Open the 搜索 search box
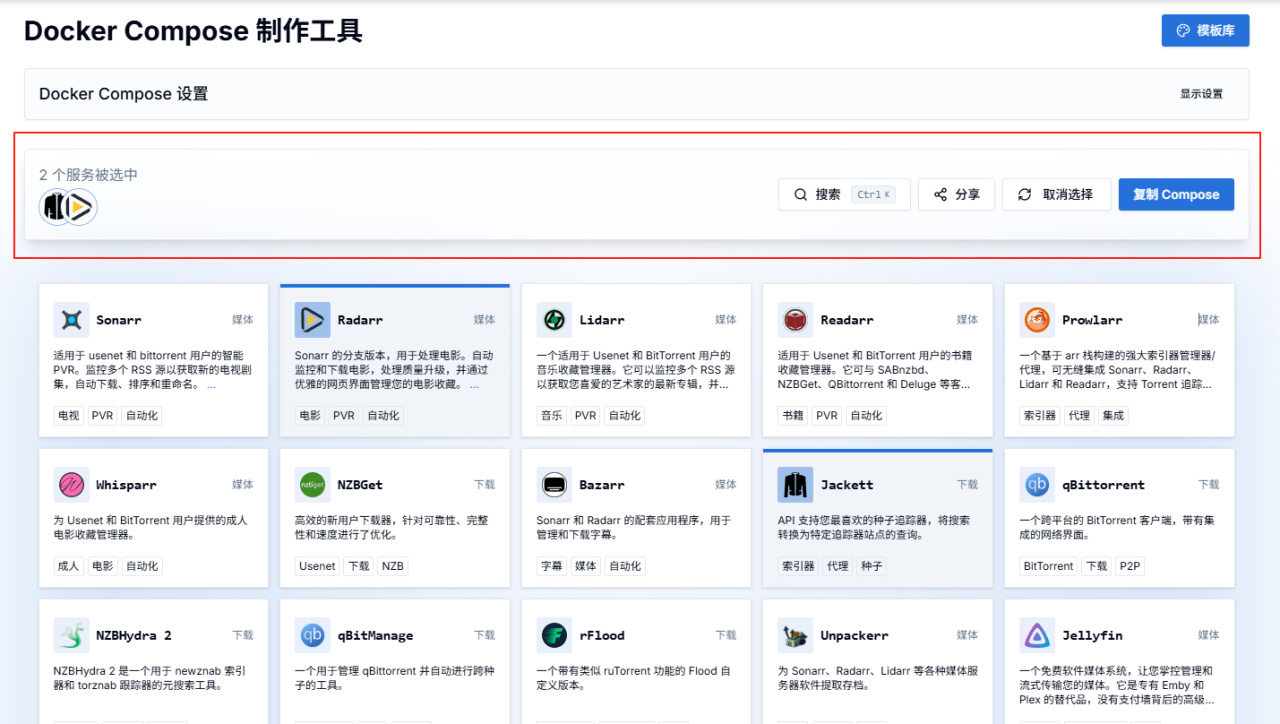 click(844, 195)
